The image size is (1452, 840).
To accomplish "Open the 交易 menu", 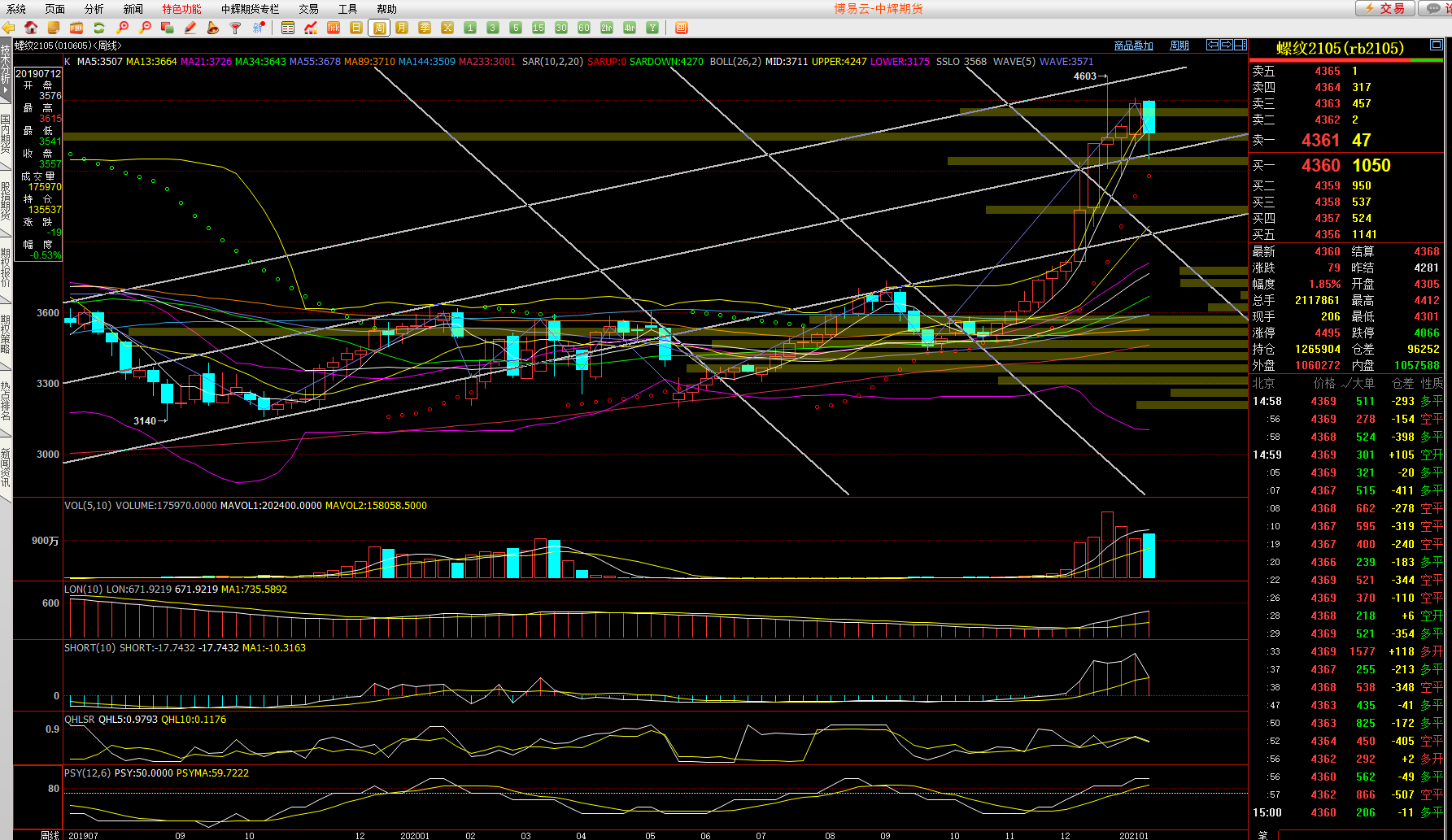I will (x=308, y=9).
